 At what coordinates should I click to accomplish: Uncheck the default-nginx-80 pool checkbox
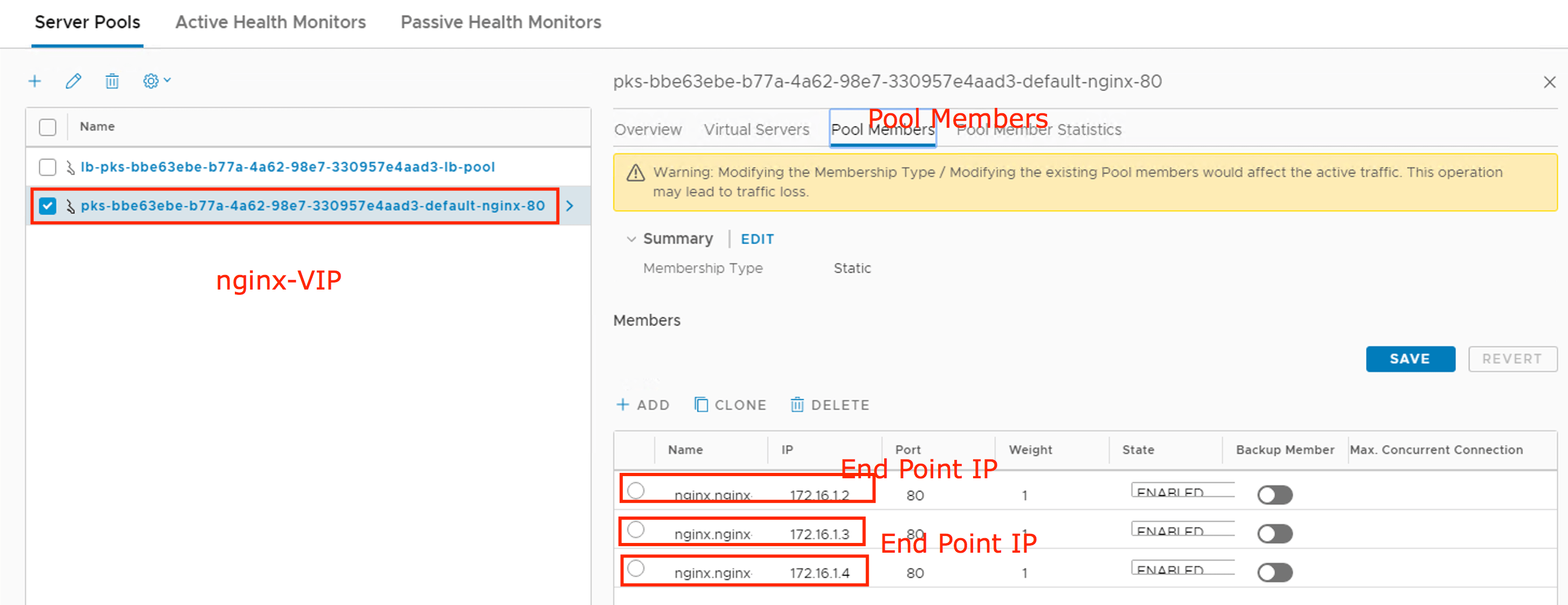pos(47,206)
